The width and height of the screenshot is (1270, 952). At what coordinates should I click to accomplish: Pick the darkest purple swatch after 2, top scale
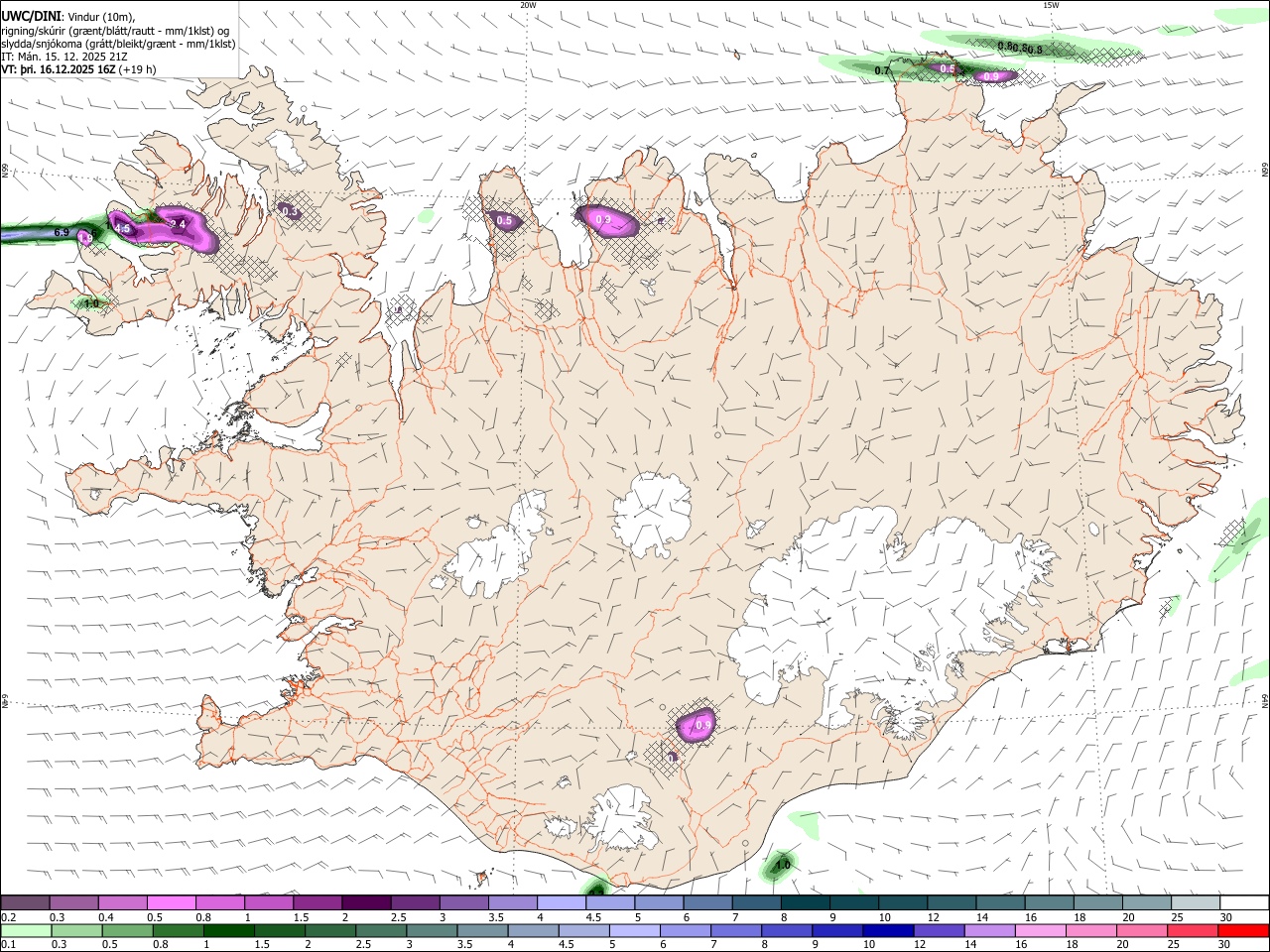(x=366, y=903)
